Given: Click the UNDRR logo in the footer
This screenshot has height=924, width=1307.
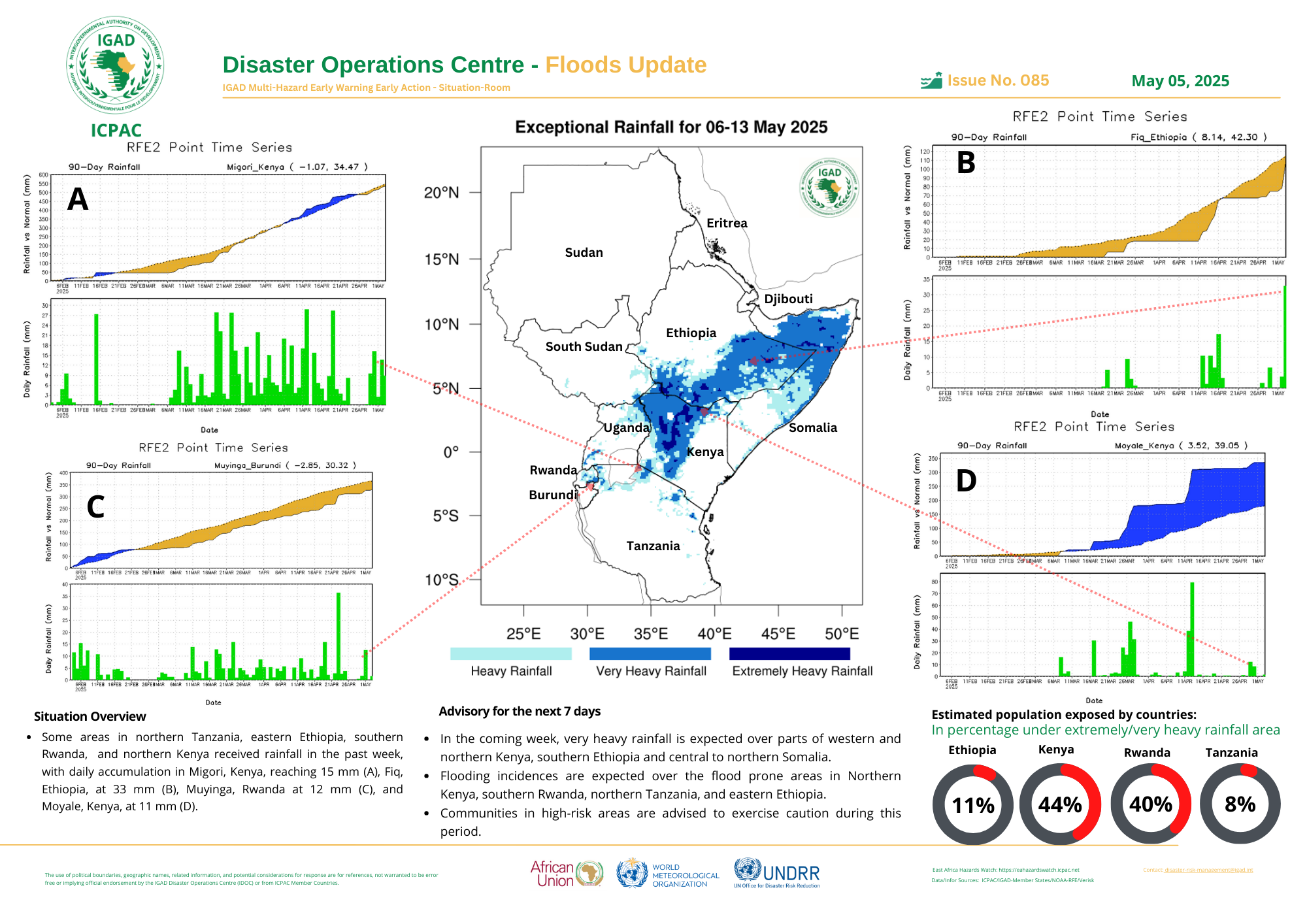Looking at the screenshot, I should (x=776, y=874).
